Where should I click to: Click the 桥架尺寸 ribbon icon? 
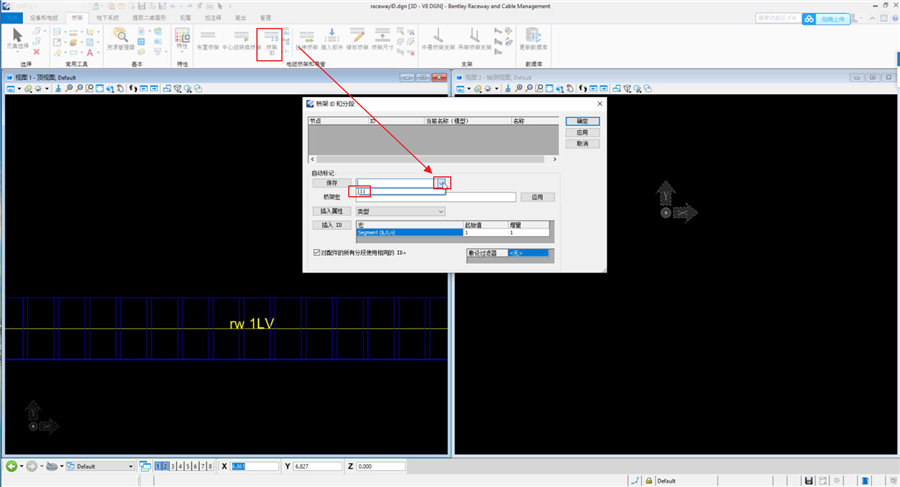(382, 38)
